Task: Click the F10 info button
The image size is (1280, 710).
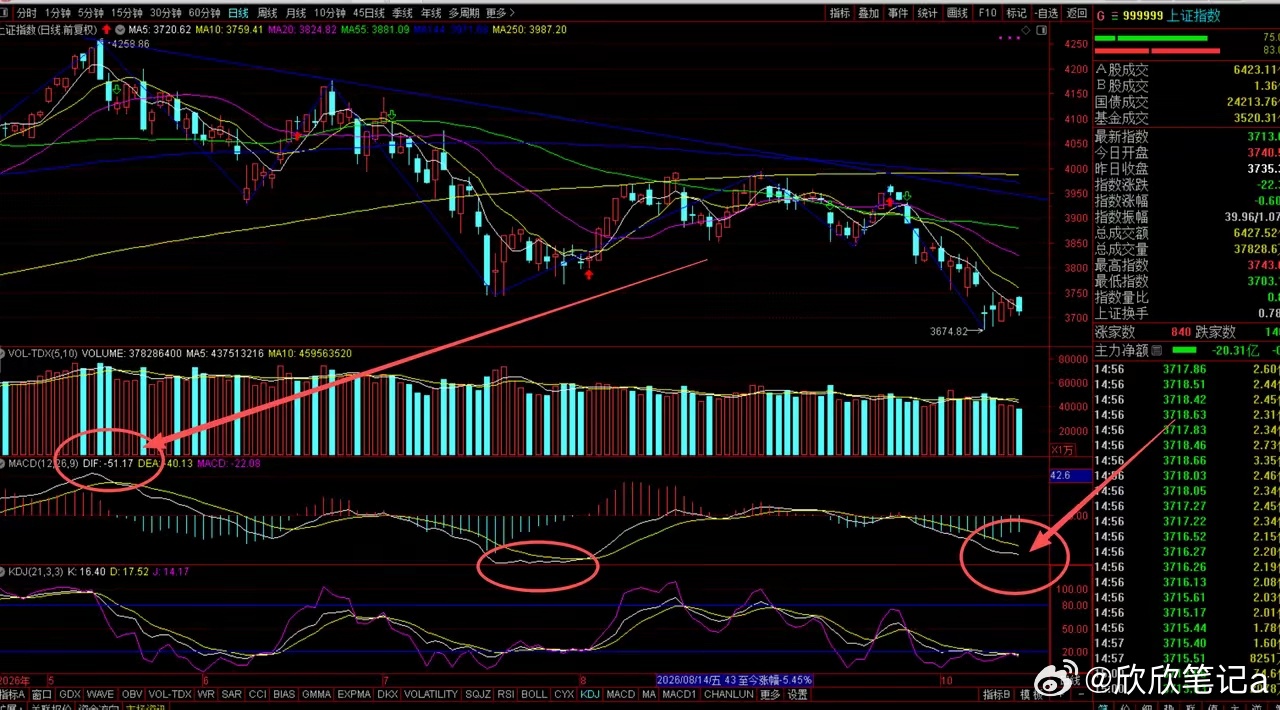Action: point(987,13)
